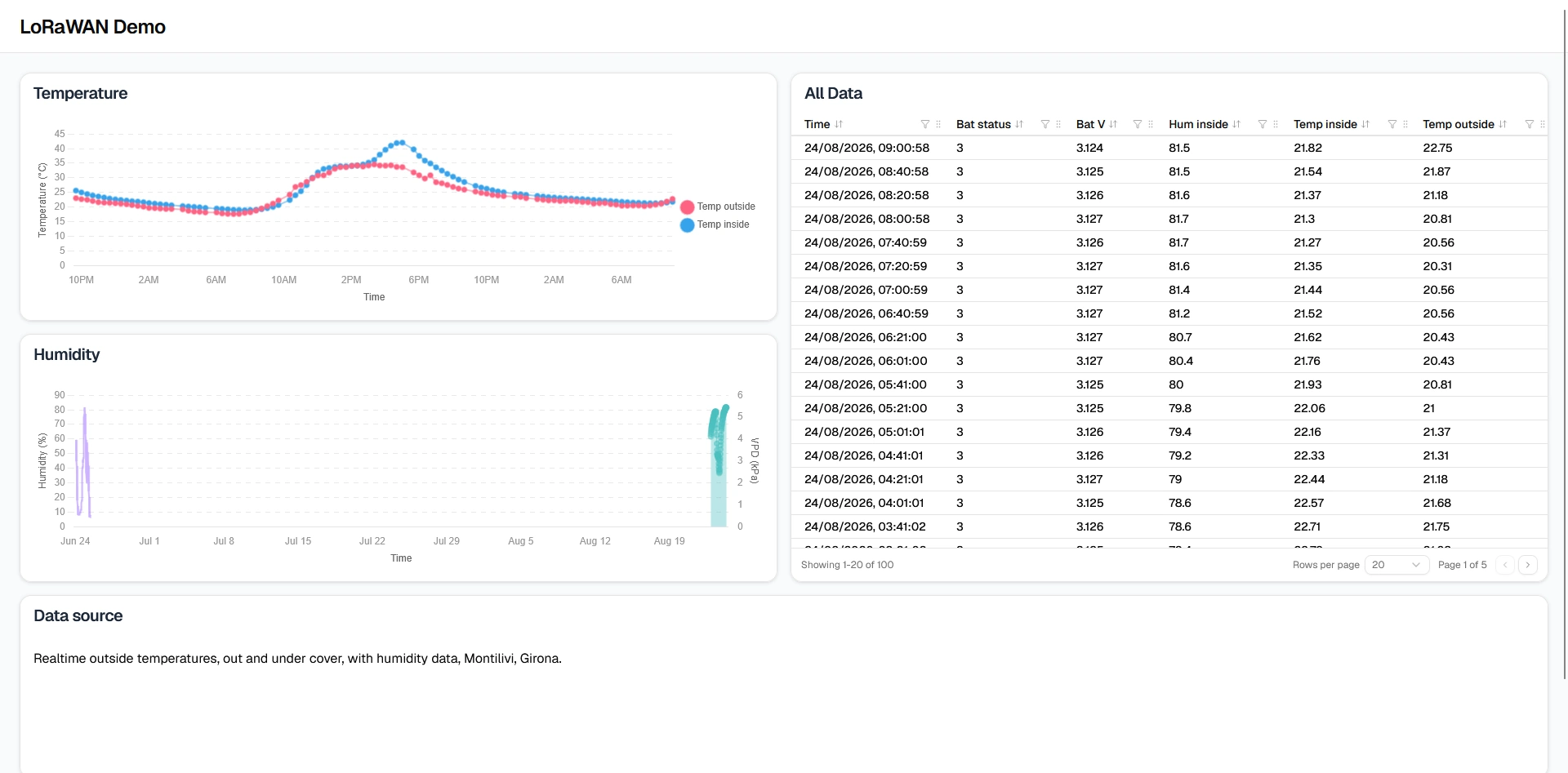Open filter for Hum inside column

(x=1263, y=124)
